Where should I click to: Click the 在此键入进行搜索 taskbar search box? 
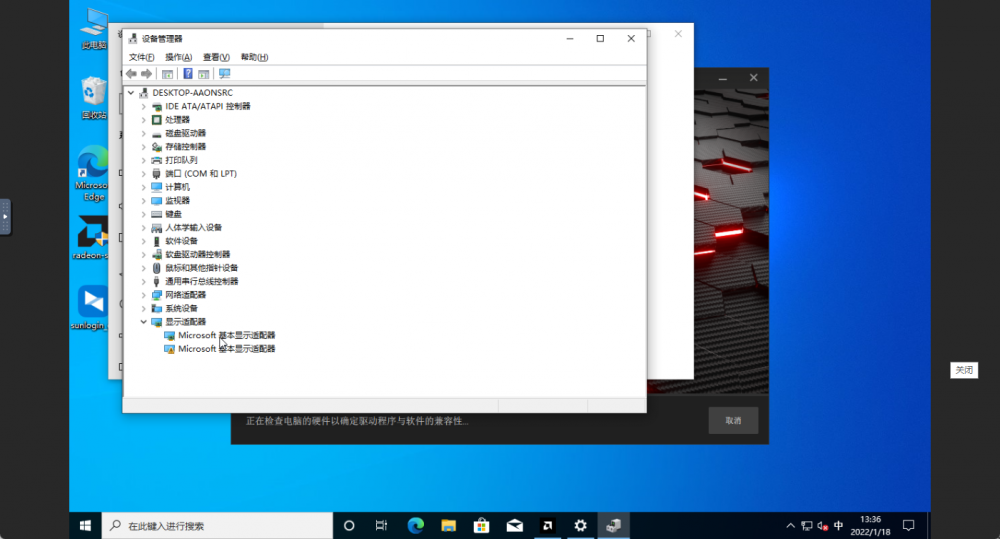tap(217, 526)
